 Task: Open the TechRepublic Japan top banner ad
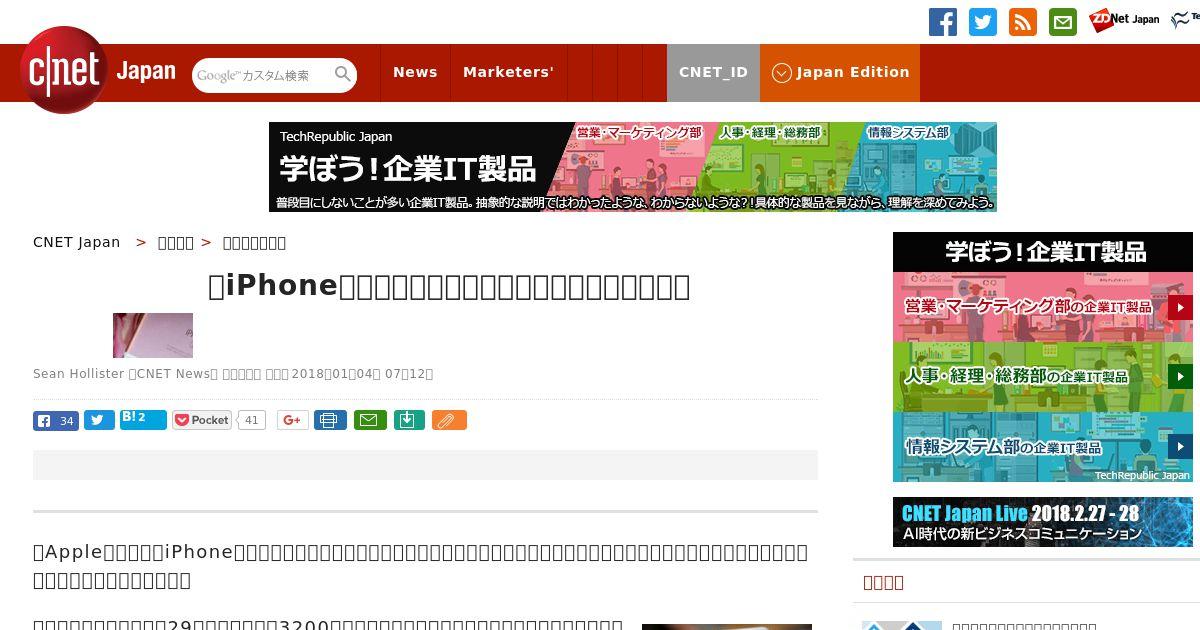(633, 167)
